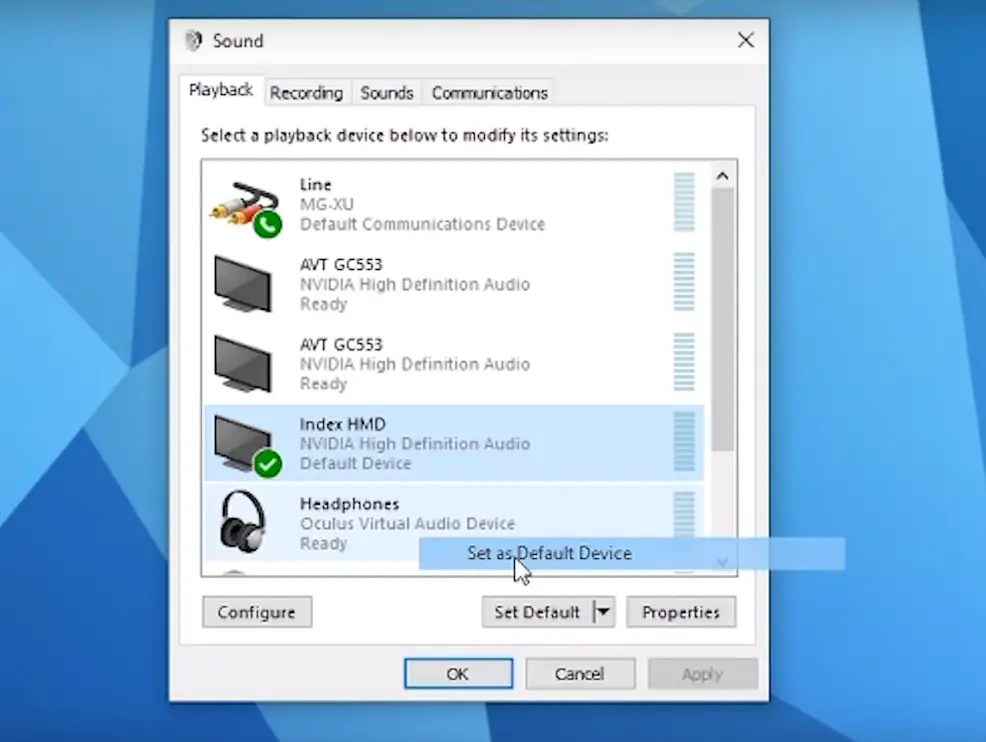The image size is (986, 742).
Task: Select the 'Index HMD' device name
Action: (x=343, y=424)
